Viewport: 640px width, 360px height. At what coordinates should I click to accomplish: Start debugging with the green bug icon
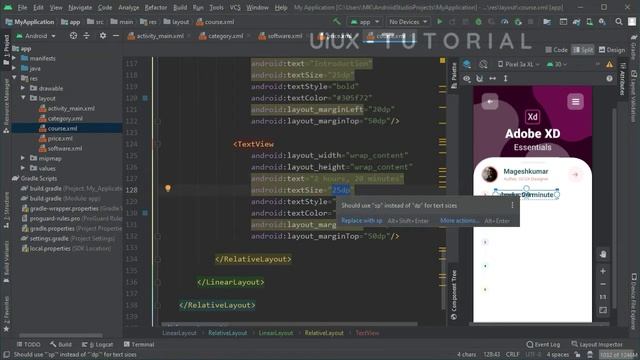tap(478, 22)
